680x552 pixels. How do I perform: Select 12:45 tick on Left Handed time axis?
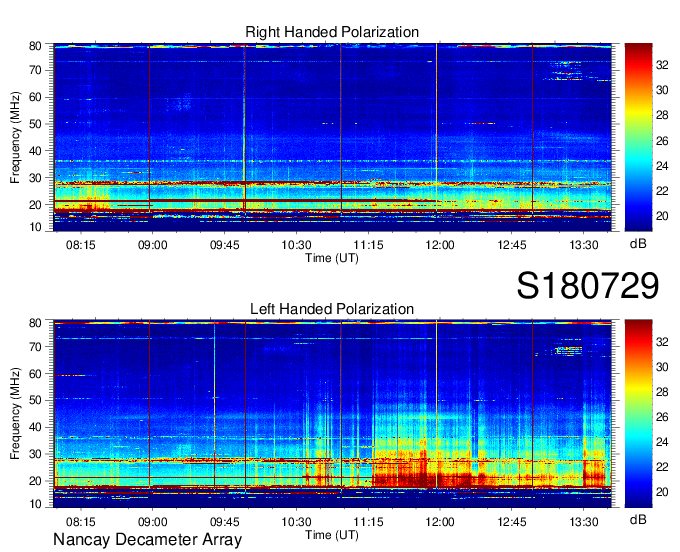(512, 522)
